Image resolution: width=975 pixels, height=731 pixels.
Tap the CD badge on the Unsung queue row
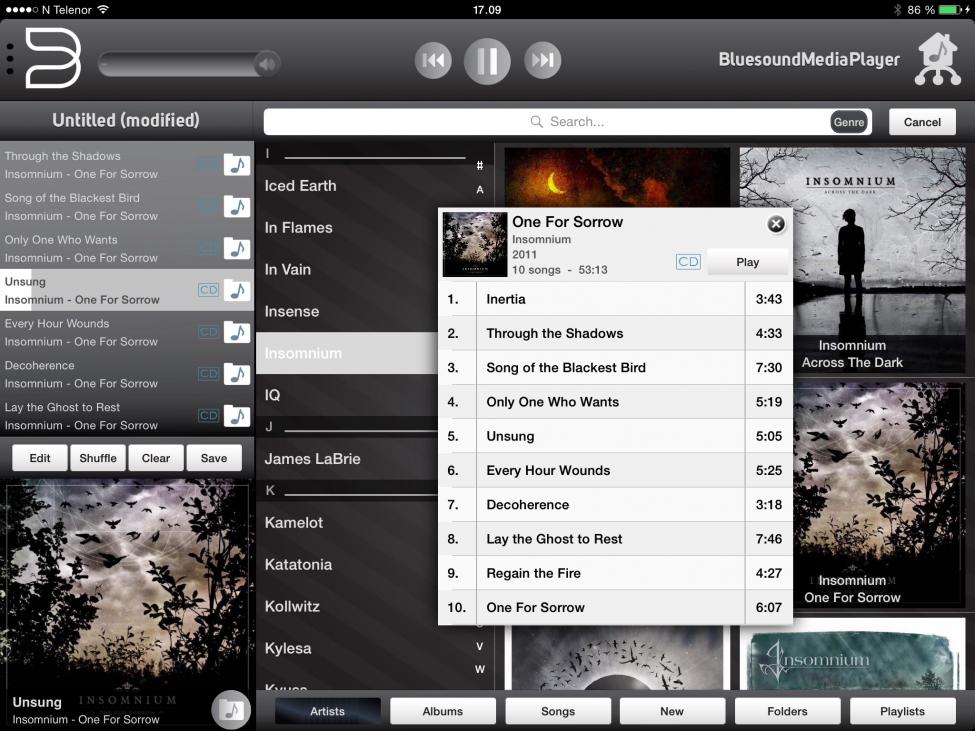tap(208, 290)
